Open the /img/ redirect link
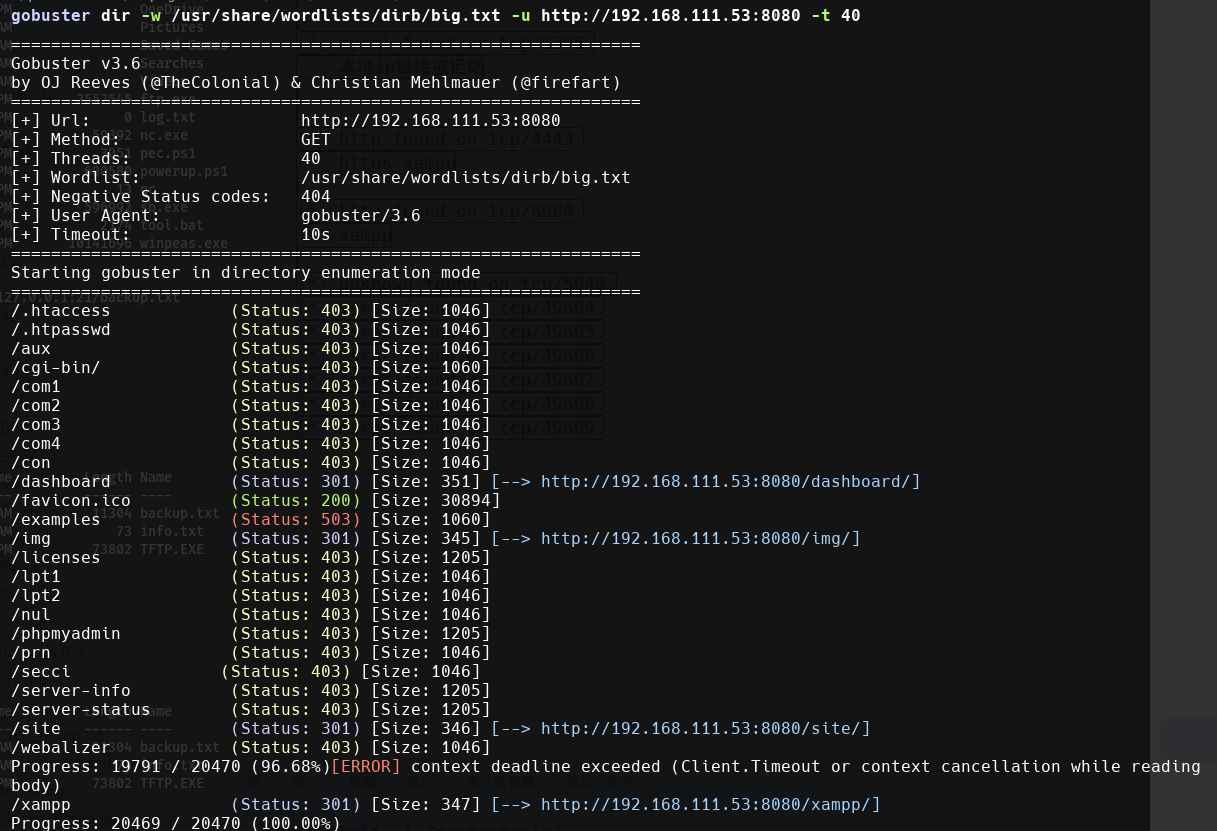Image resolution: width=1217 pixels, height=831 pixels. [700, 539]
